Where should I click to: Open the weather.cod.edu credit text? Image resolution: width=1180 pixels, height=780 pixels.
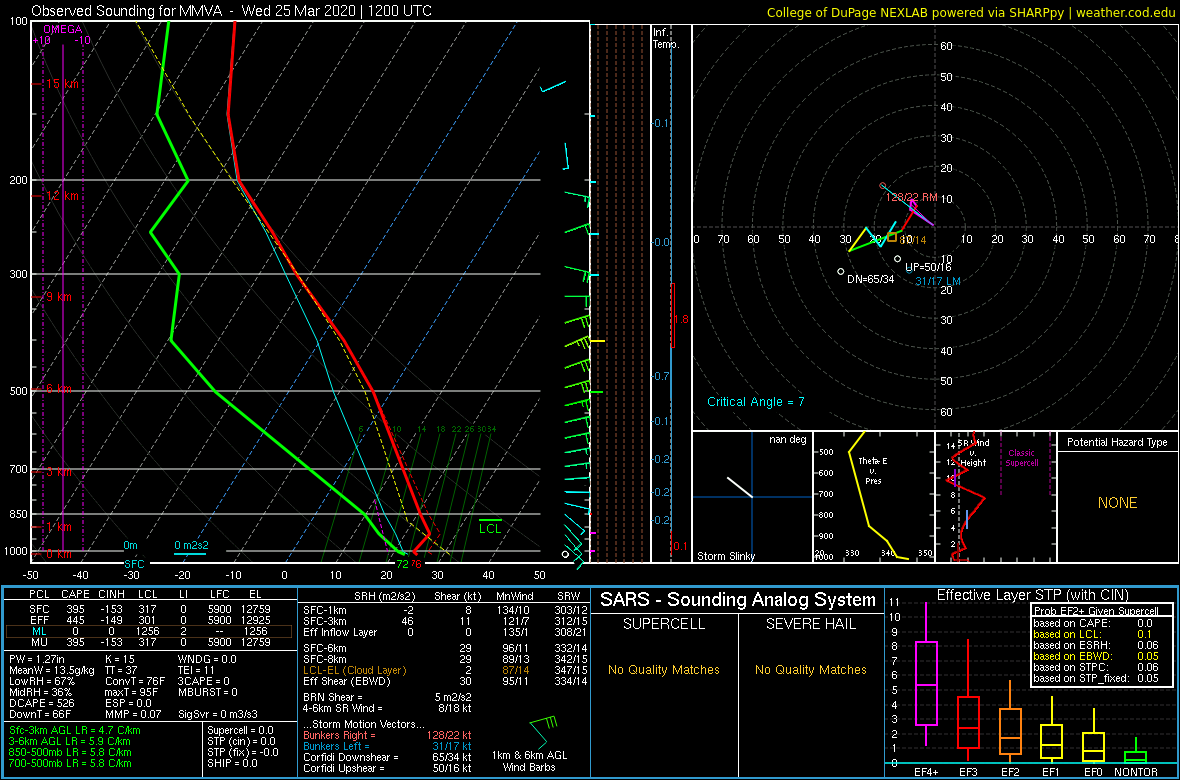click(x=971, y=11)
